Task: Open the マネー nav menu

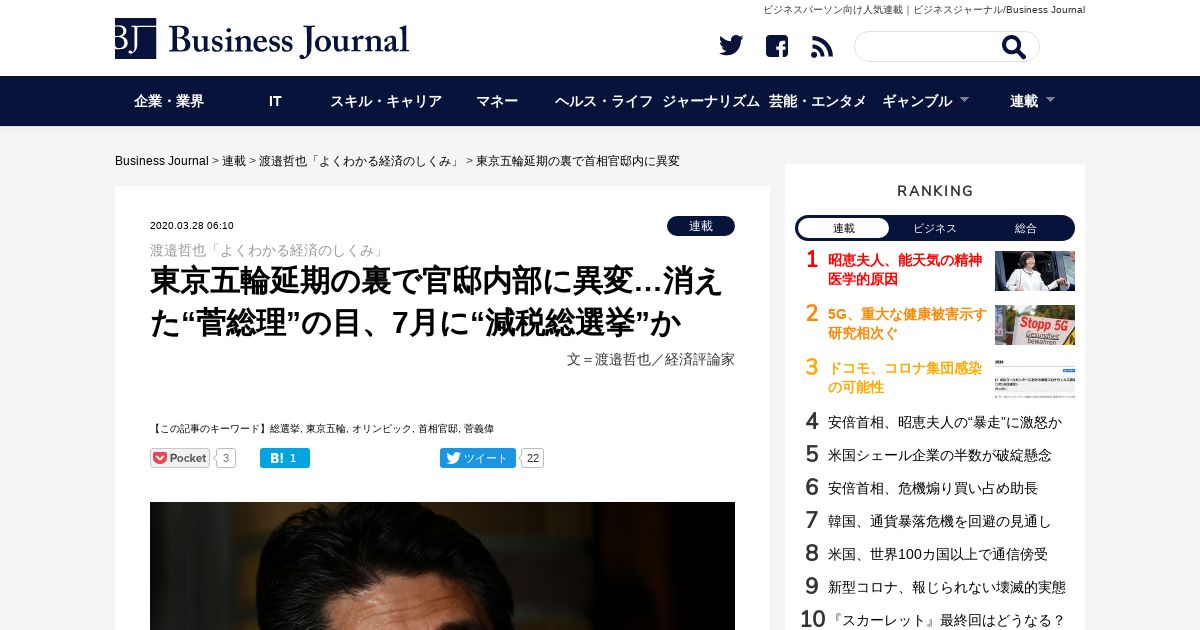Action: [497, 101]
